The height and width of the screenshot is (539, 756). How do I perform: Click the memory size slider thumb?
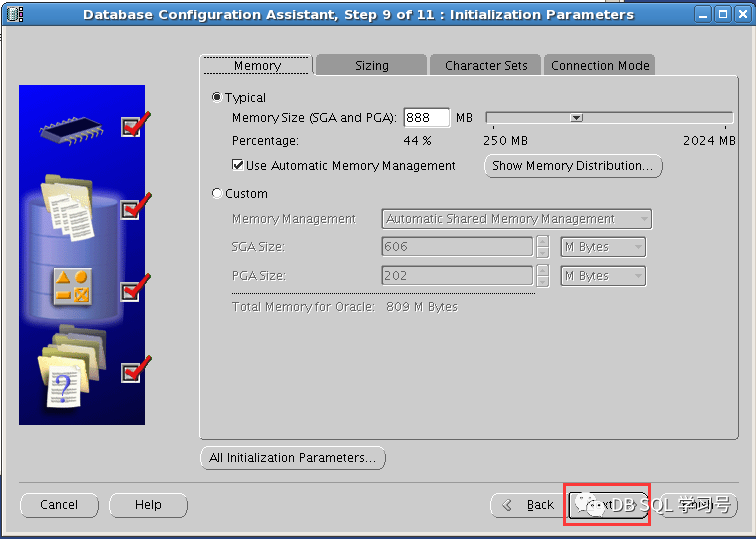pos(577,118)
